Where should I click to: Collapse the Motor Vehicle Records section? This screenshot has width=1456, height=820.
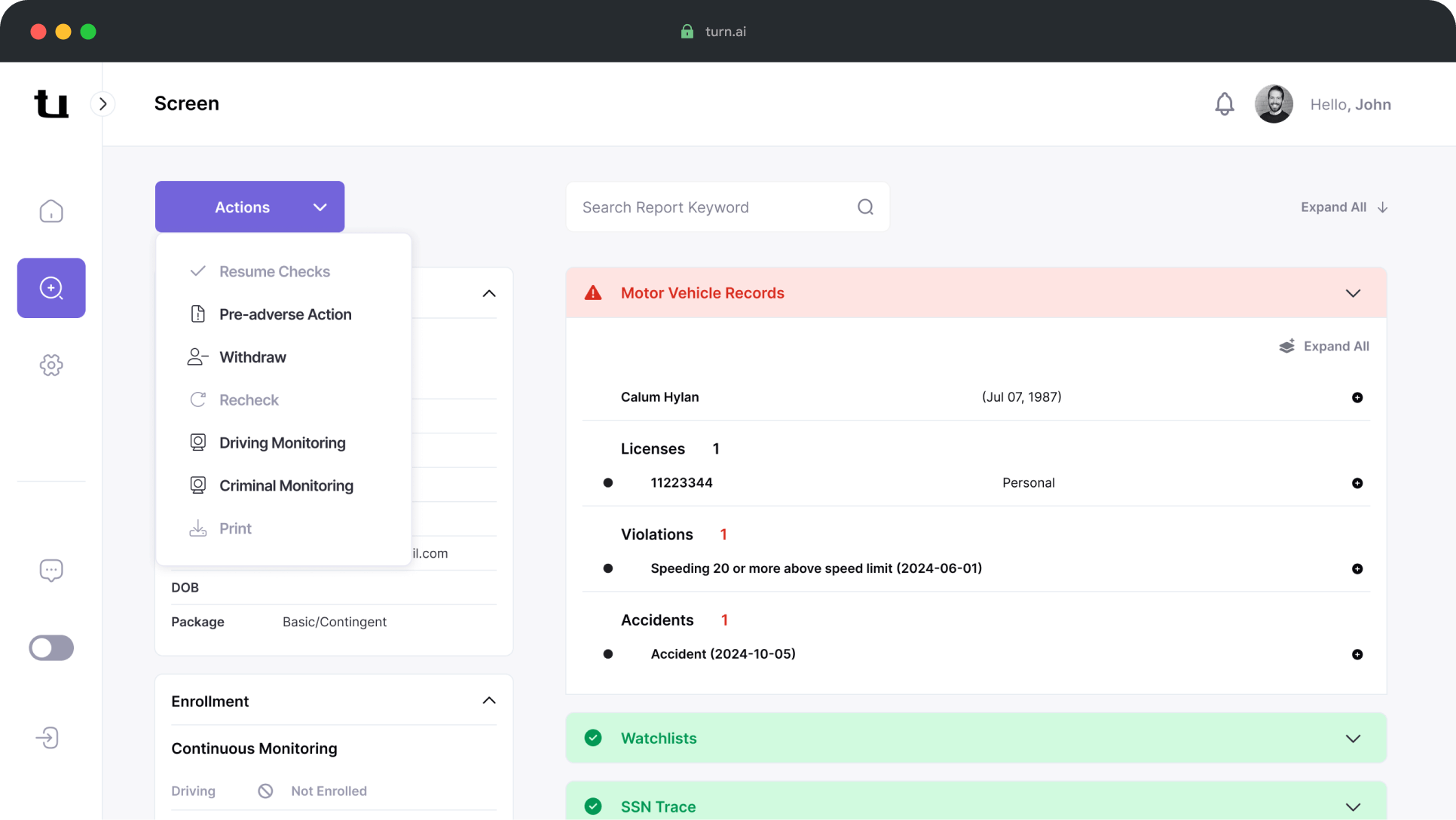pyautogui.click(x=1353, y=293)
